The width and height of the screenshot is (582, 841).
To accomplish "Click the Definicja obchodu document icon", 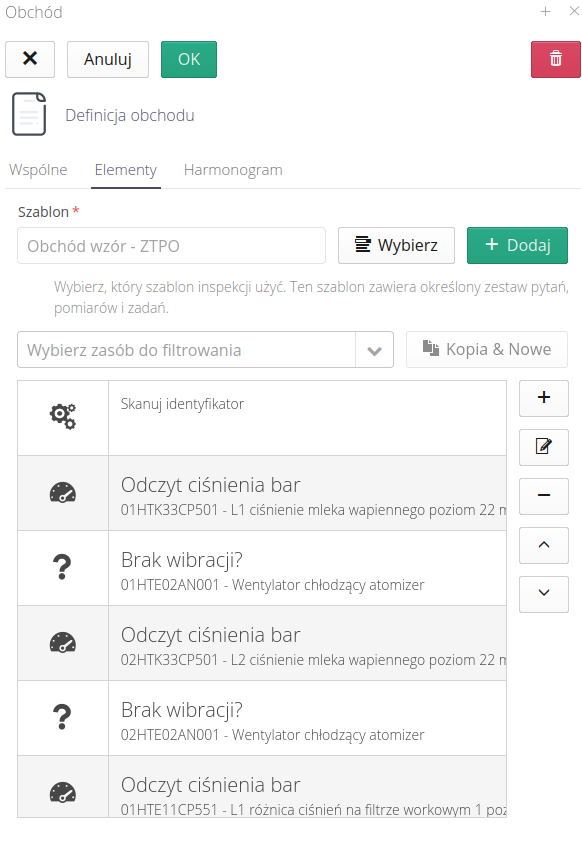I will click(x=29, y=114).
